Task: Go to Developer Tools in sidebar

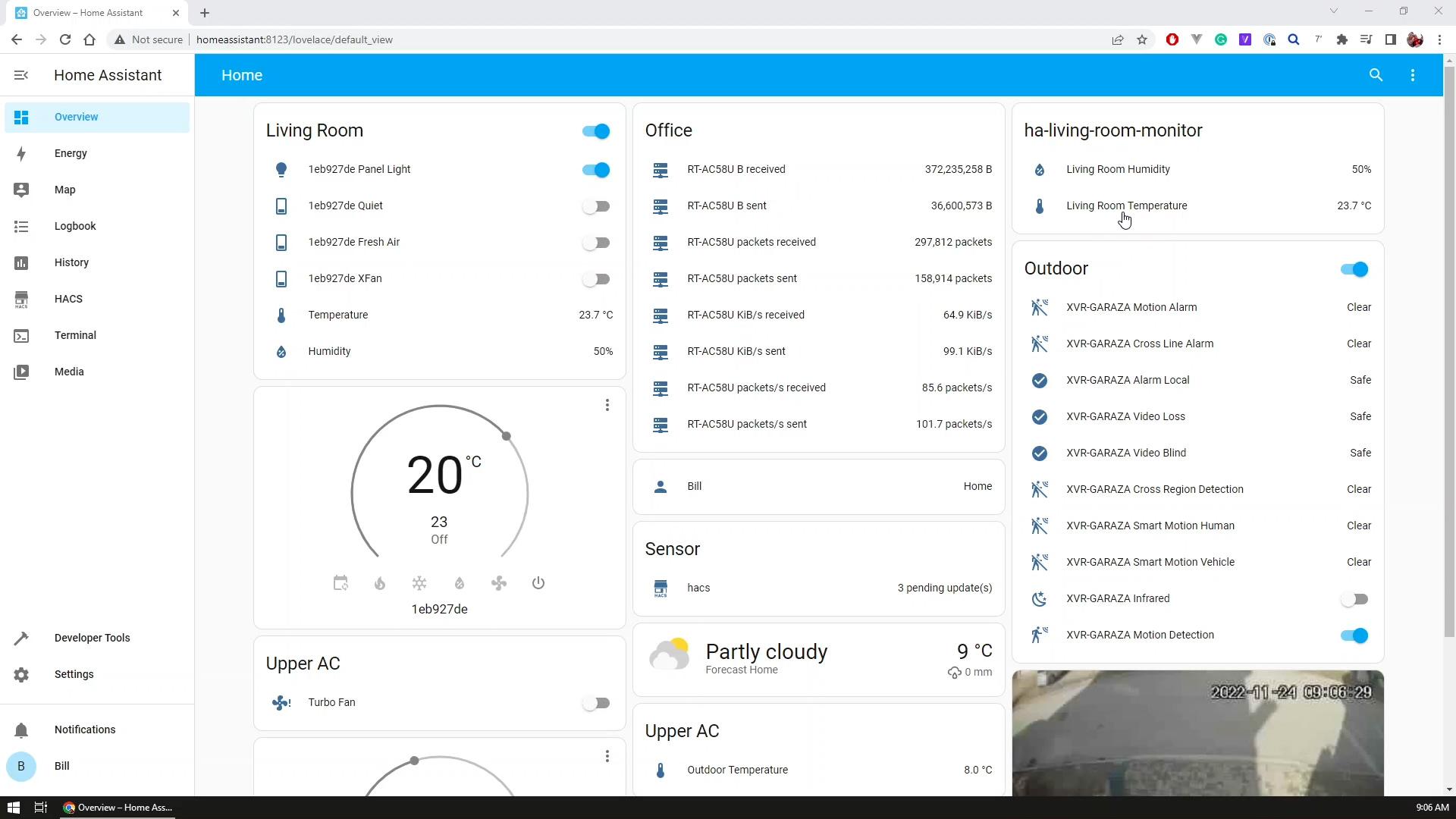Action: (92, 638)
